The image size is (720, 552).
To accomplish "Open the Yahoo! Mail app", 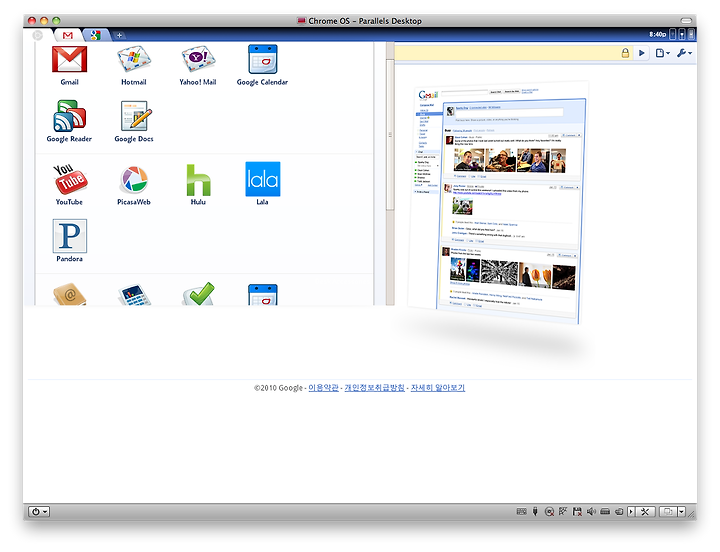I will (x=198, y=59).
